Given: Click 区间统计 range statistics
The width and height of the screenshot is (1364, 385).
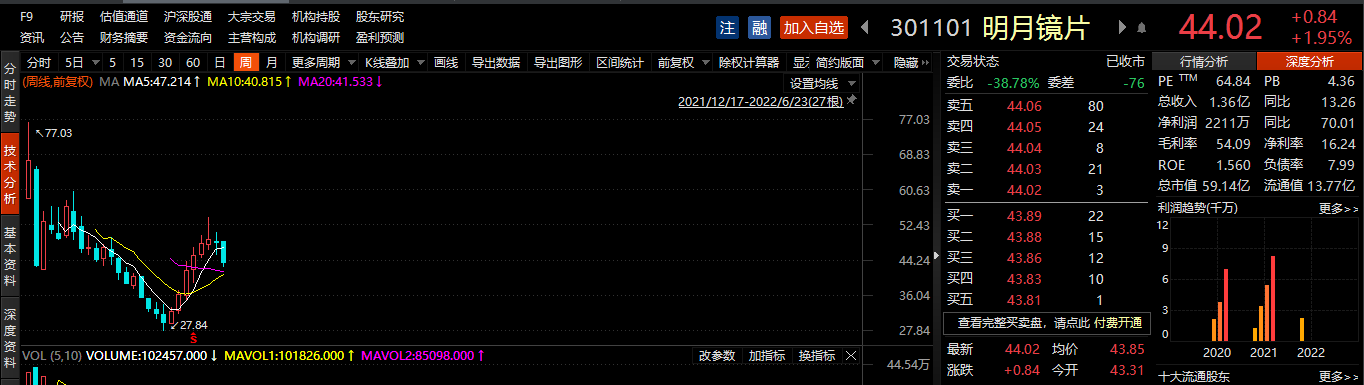Looking at the screenshot, I should 620,62.
